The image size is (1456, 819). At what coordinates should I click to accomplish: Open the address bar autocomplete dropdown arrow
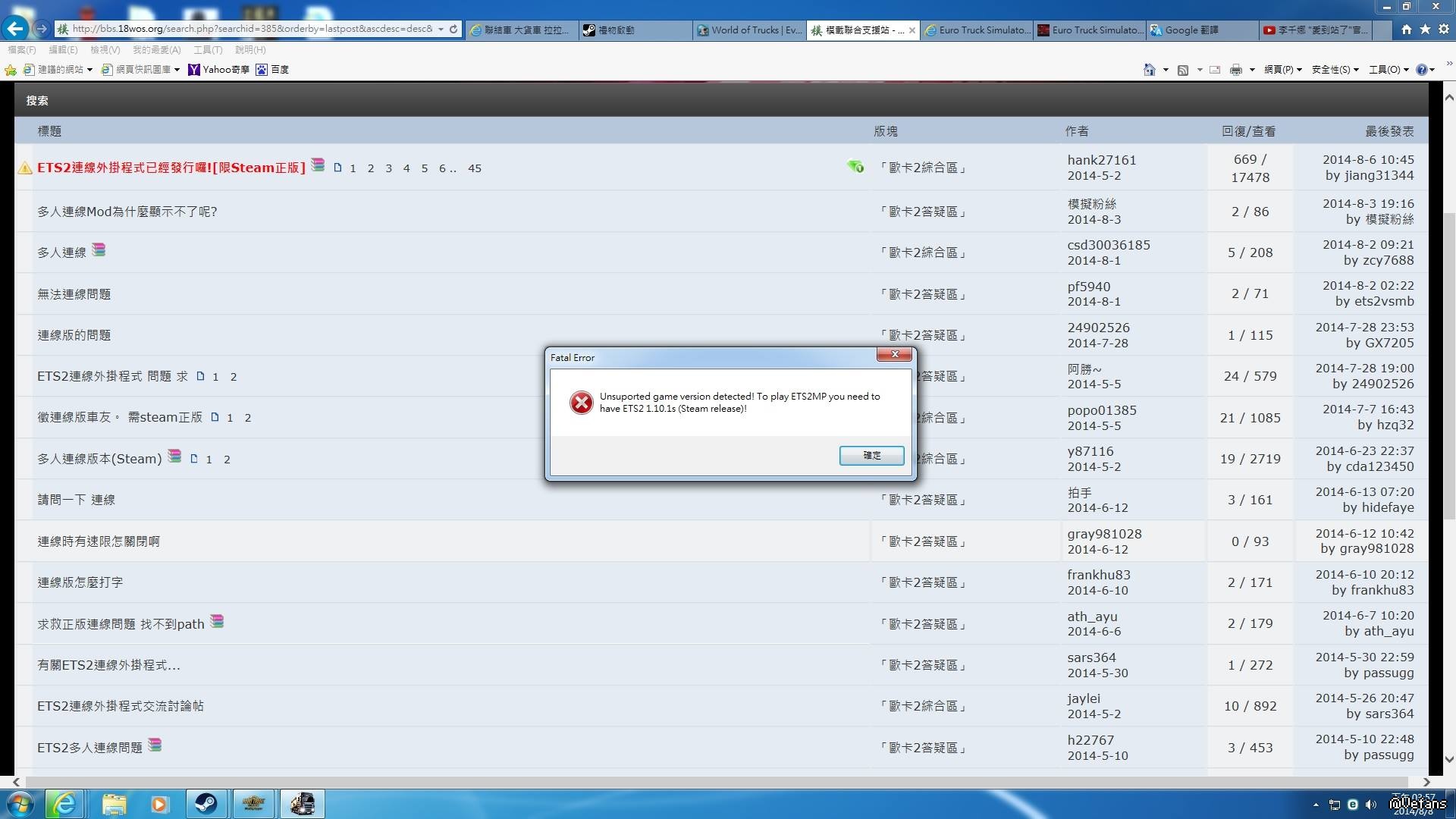tap(441, 29)
